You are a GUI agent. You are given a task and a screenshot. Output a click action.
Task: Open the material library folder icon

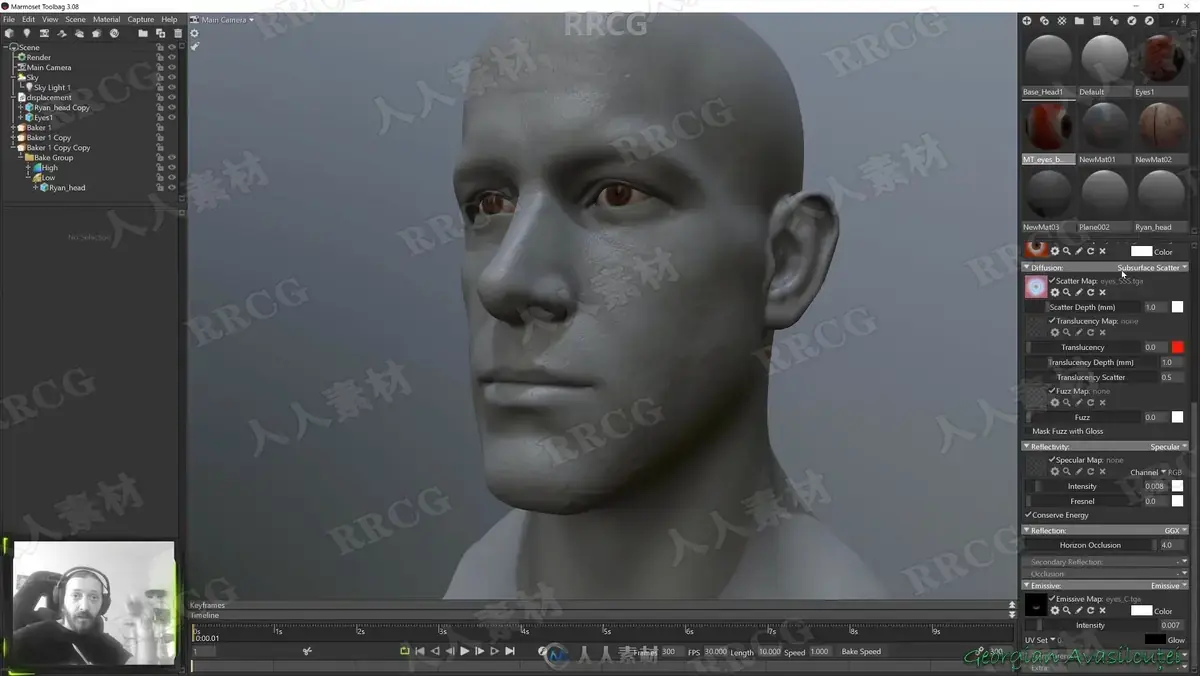[1079, 20]
